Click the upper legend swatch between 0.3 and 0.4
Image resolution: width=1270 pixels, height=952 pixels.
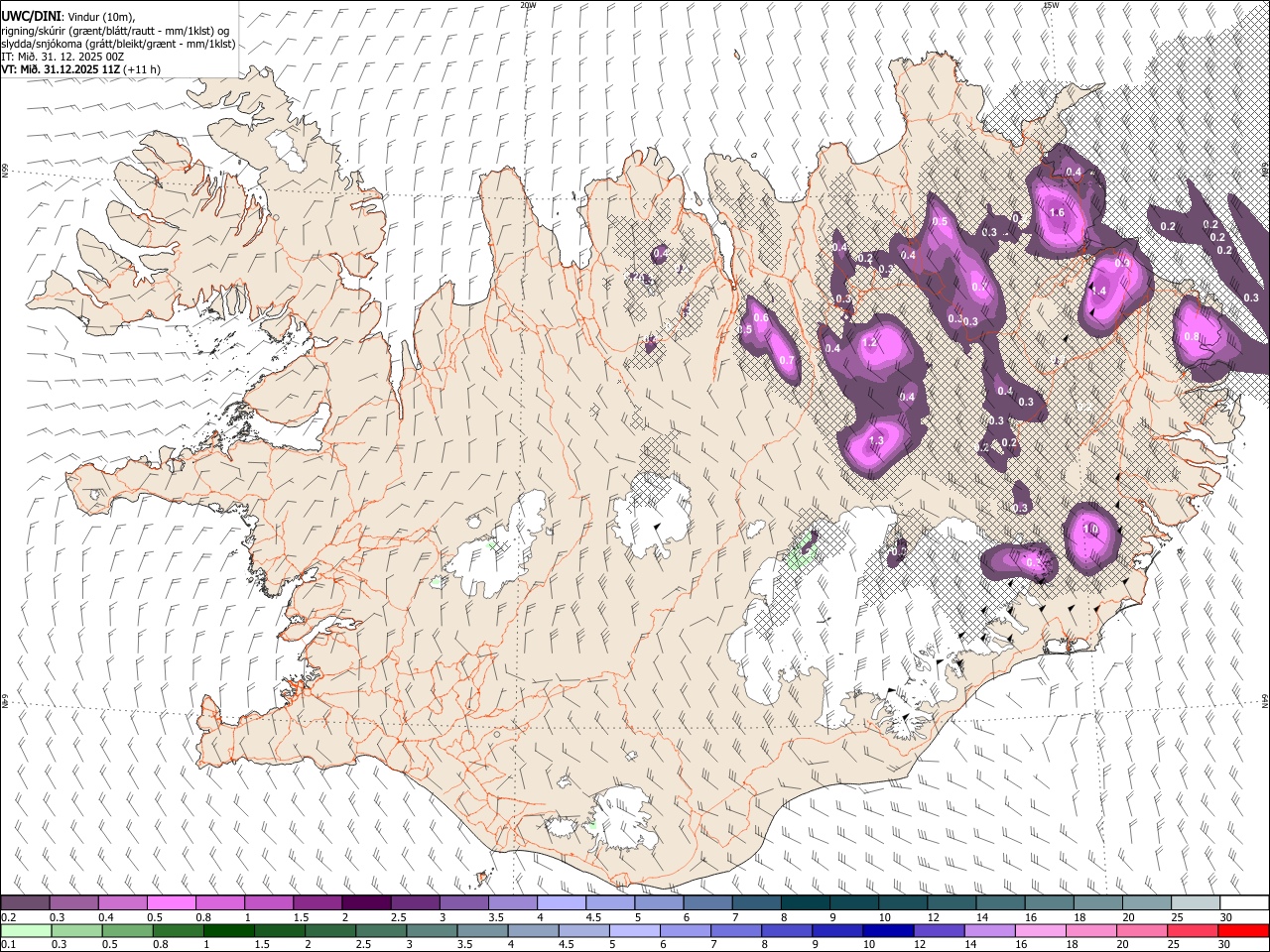click(x=74, y=903)
